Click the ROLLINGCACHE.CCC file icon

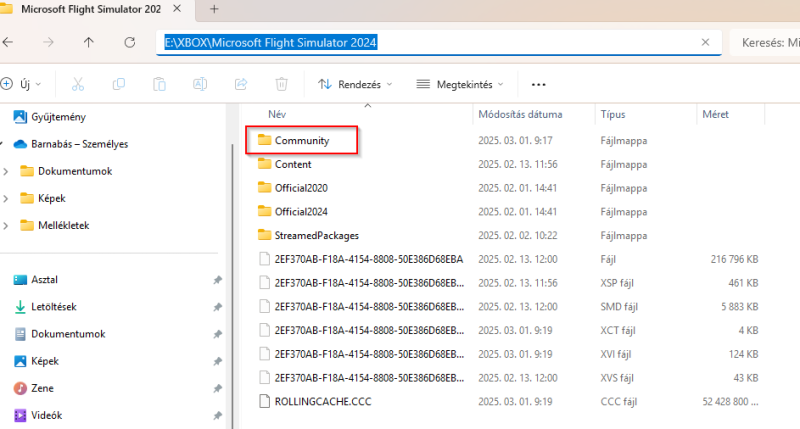pos(264,401)
